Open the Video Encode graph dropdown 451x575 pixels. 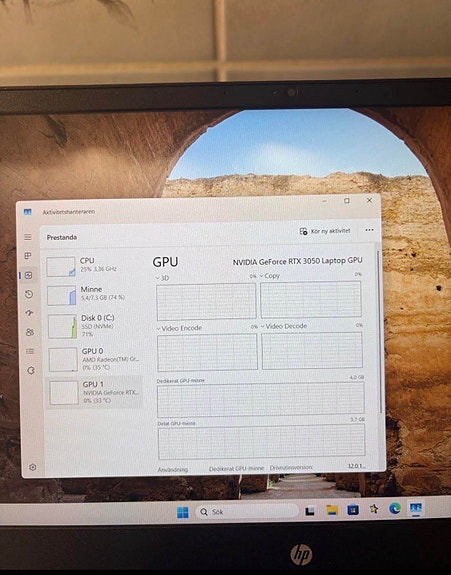click(x=179, y=328)
